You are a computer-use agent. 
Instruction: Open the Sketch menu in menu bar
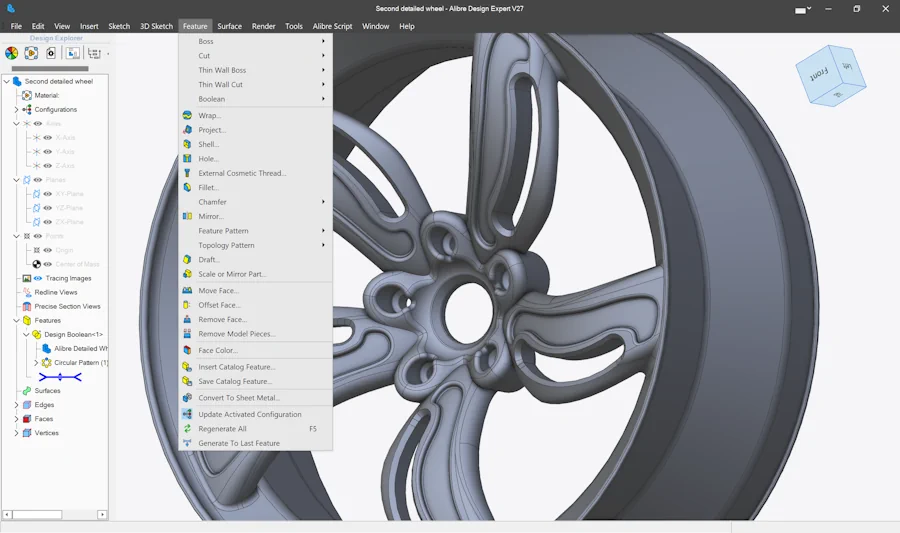click(119, 26)
